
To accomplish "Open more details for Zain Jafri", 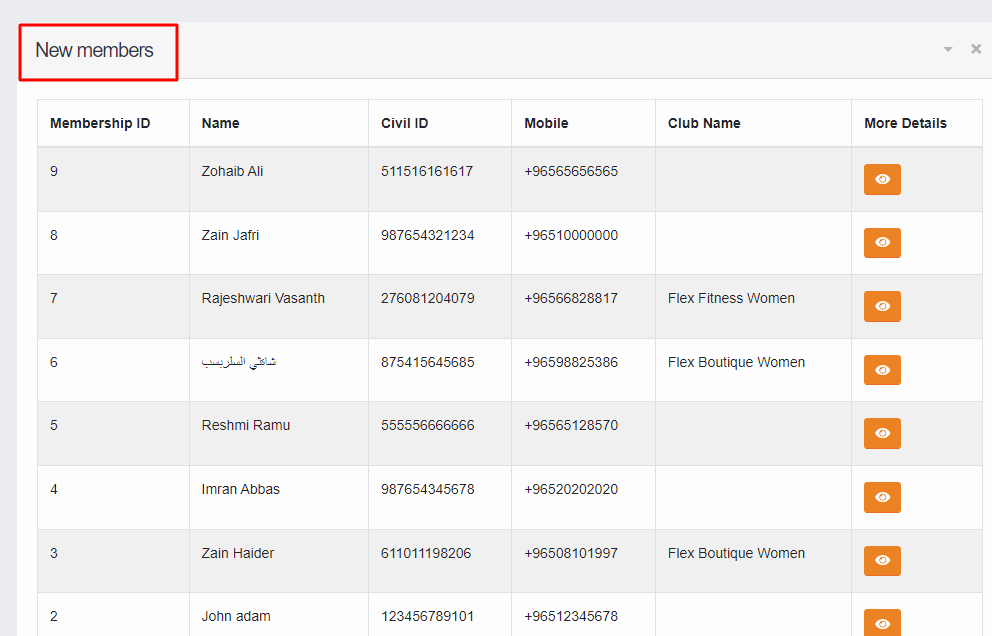I will [x=882, y=242].
